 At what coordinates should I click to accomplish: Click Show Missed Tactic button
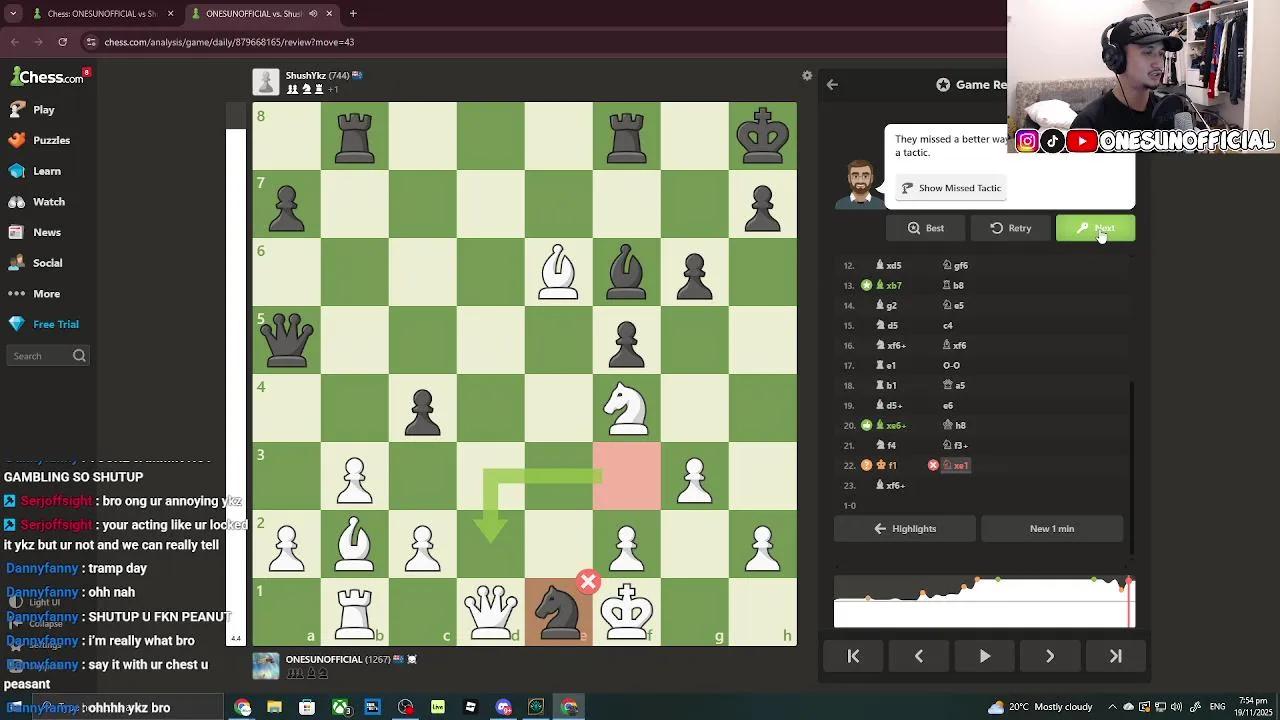click(950, 188)
